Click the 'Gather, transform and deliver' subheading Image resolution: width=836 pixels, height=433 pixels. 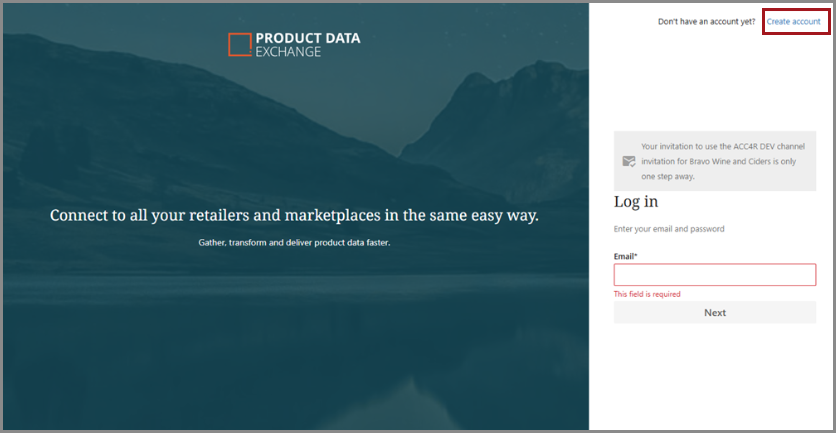pyautogui.click(x=294, y=242)
